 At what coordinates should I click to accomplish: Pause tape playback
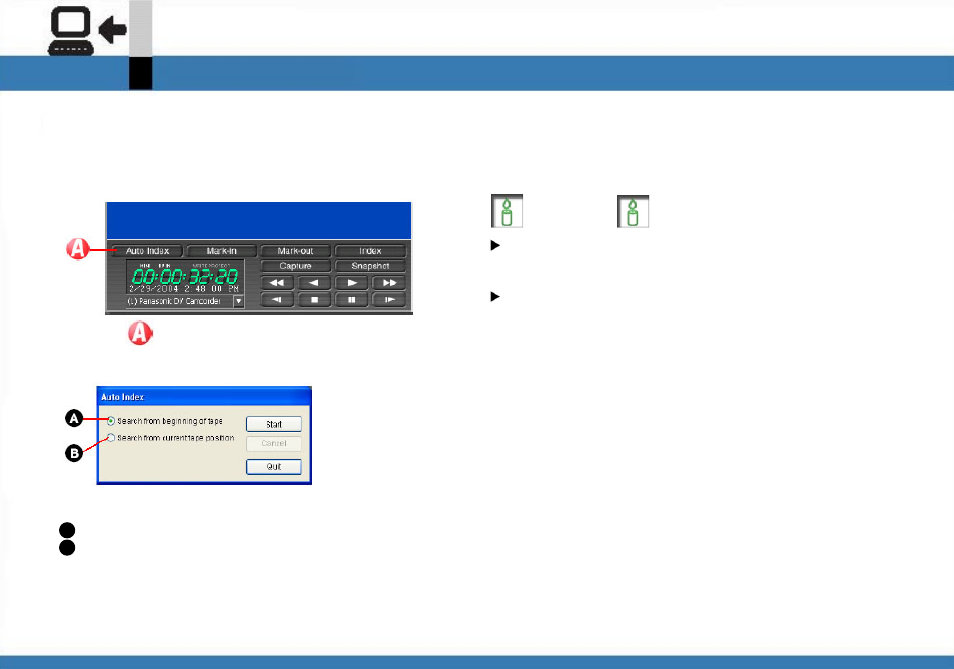coord(352,299)
